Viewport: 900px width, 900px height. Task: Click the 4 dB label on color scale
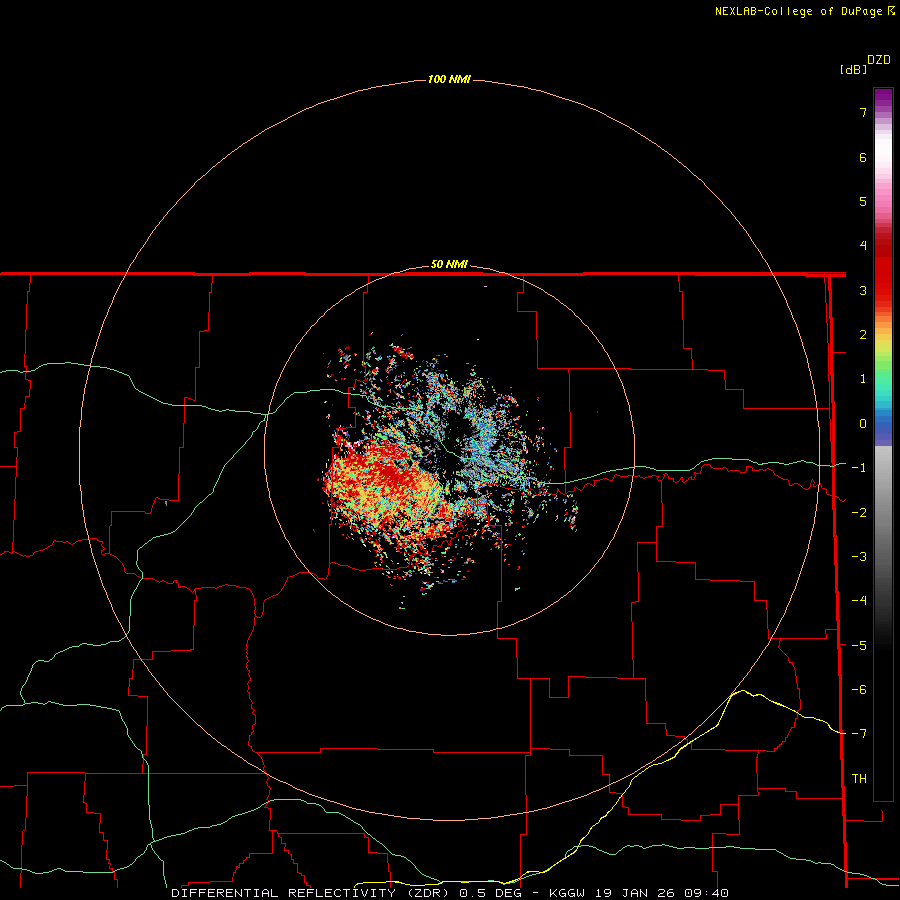point(863,246)
